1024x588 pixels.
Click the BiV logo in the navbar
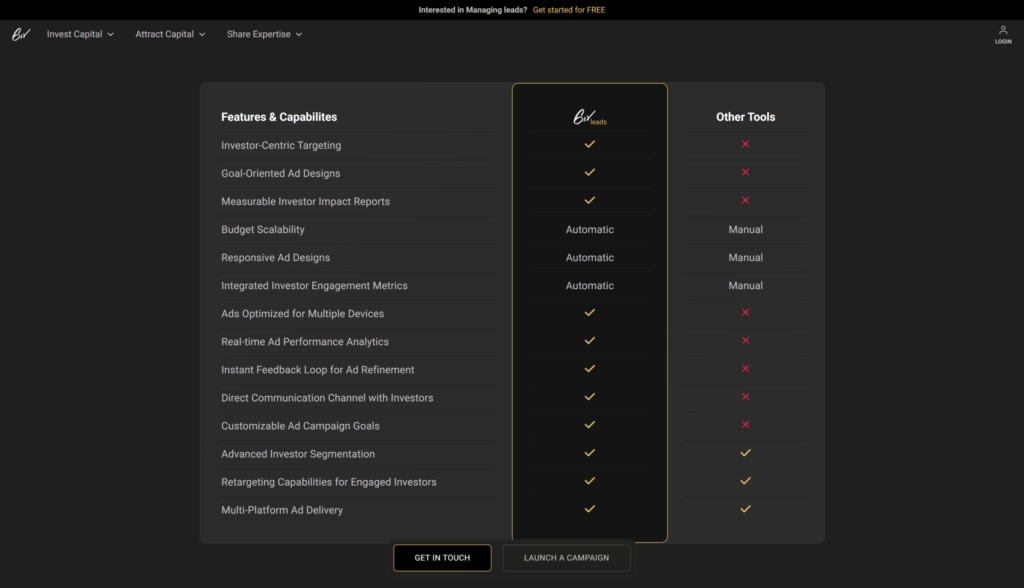coord(21,34)
